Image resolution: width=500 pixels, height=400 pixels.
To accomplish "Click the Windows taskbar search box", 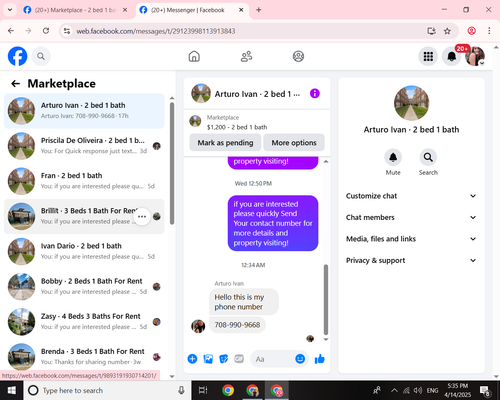I will (x=107, y=390).
